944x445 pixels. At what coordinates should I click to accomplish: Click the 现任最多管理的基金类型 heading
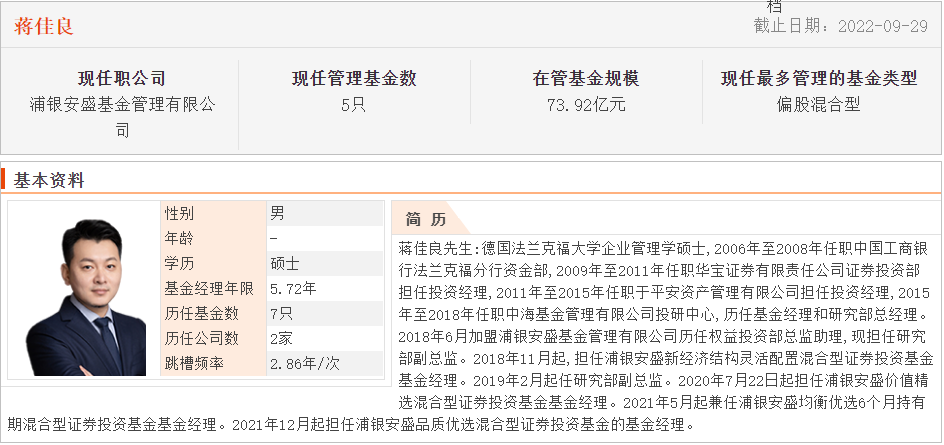click(819, 78)
